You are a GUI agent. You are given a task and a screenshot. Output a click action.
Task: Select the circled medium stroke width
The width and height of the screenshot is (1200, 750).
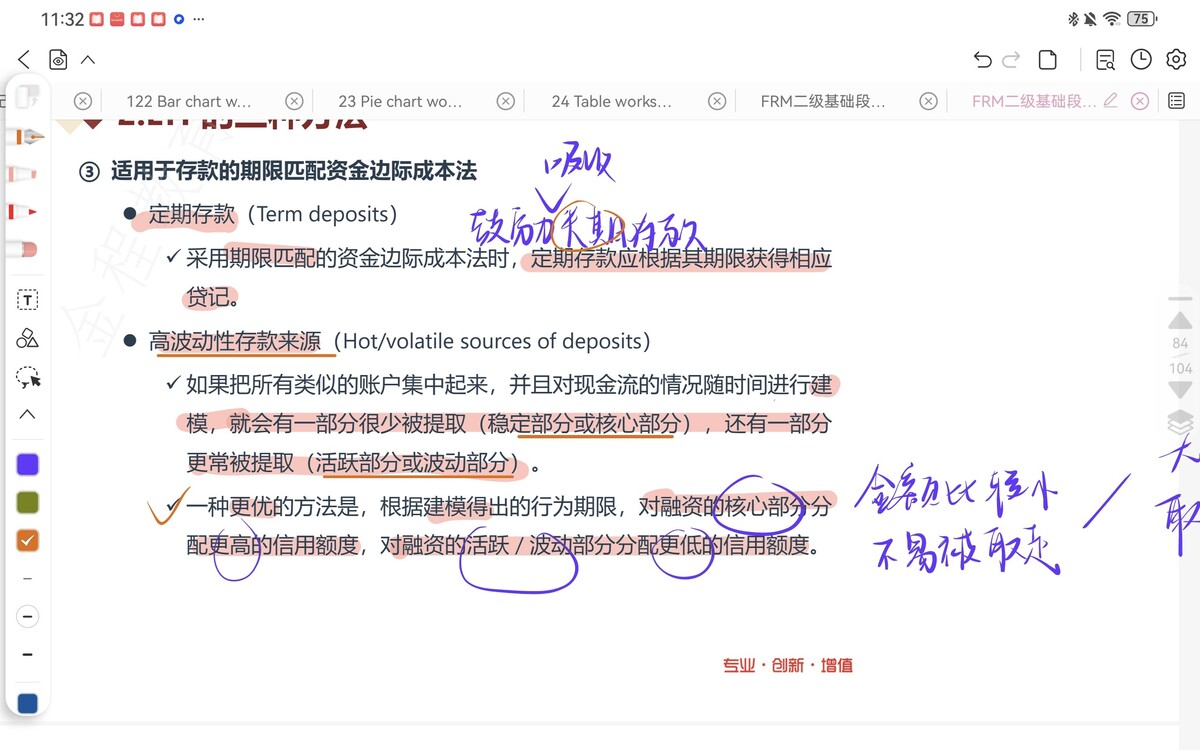point(27,616)
